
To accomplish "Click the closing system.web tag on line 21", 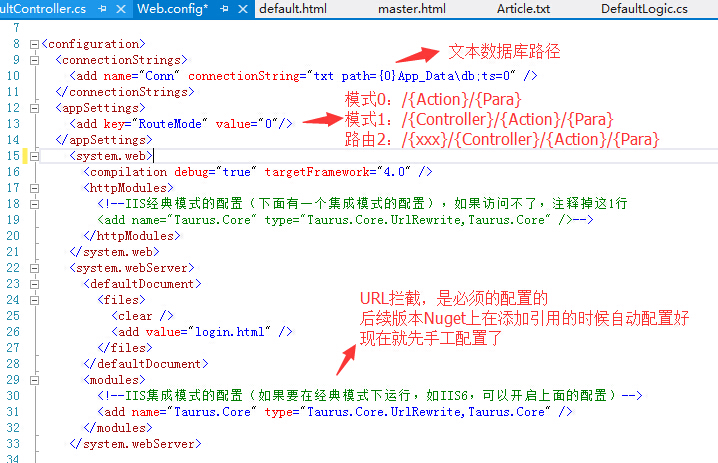I will pos(114,252).
